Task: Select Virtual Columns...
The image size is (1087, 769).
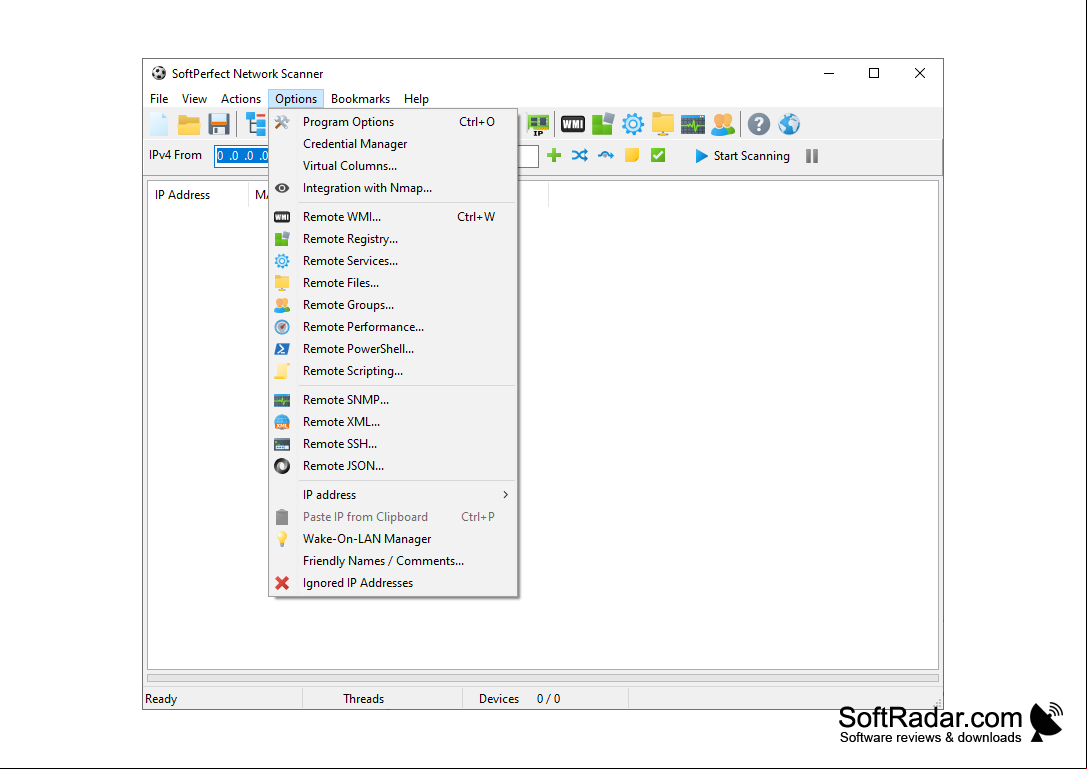Action: [393, 166]
